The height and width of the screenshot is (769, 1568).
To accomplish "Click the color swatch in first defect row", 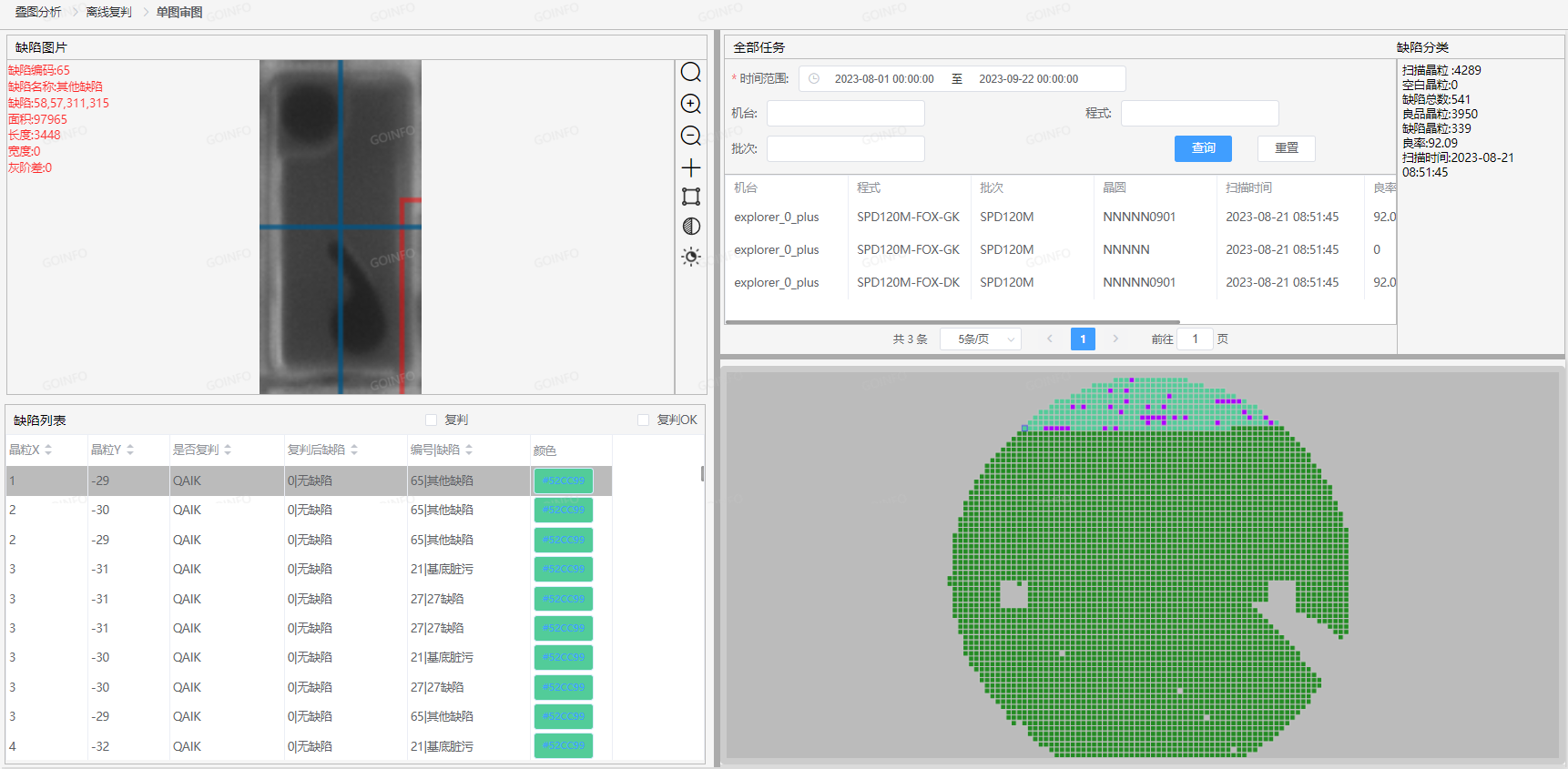I will point(564,481).
